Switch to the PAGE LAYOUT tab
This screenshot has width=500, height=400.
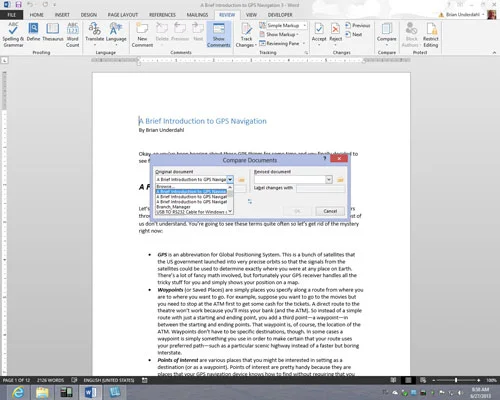(x=123, y=15)
